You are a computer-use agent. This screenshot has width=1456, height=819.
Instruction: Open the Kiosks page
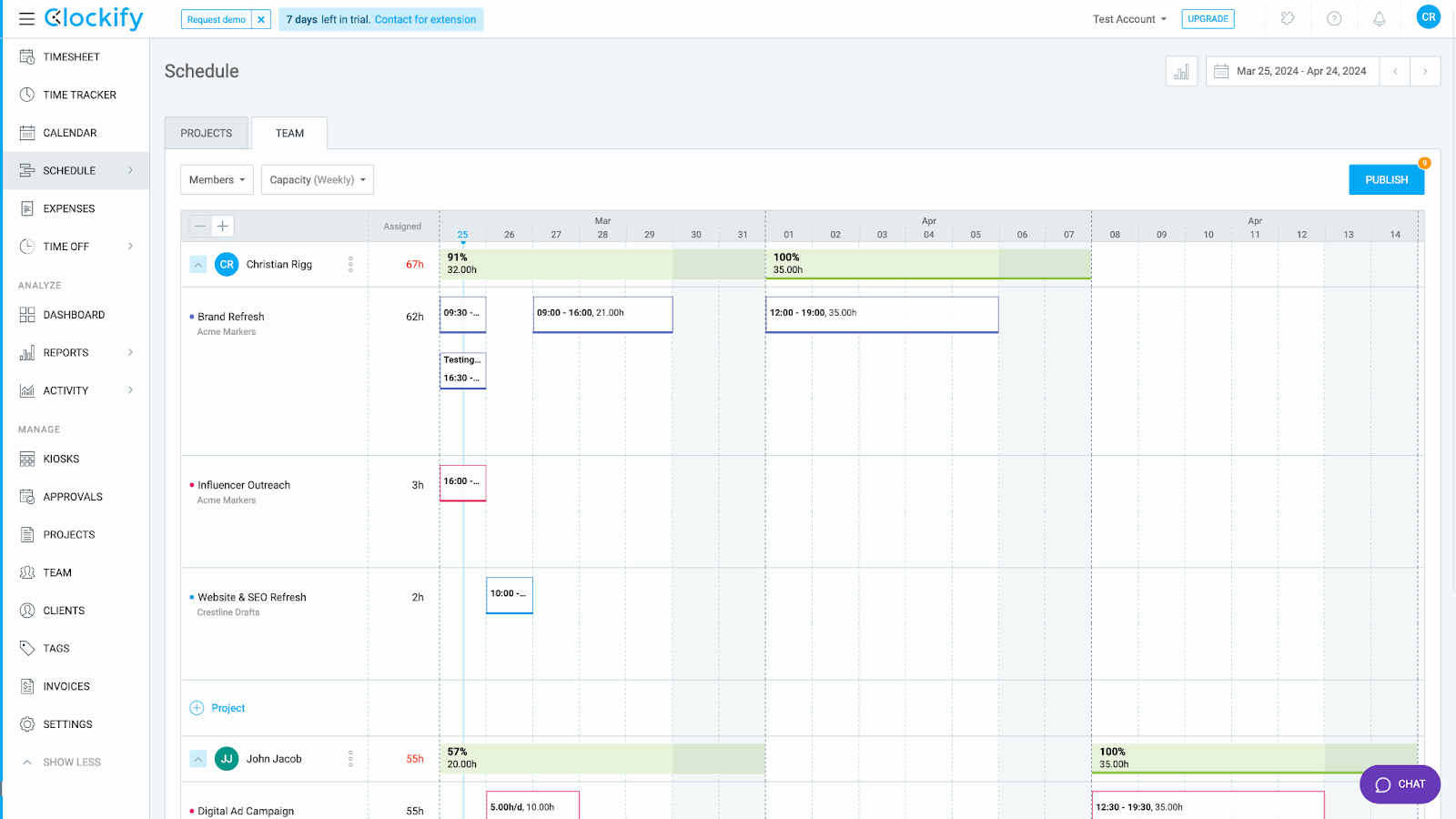62,458
